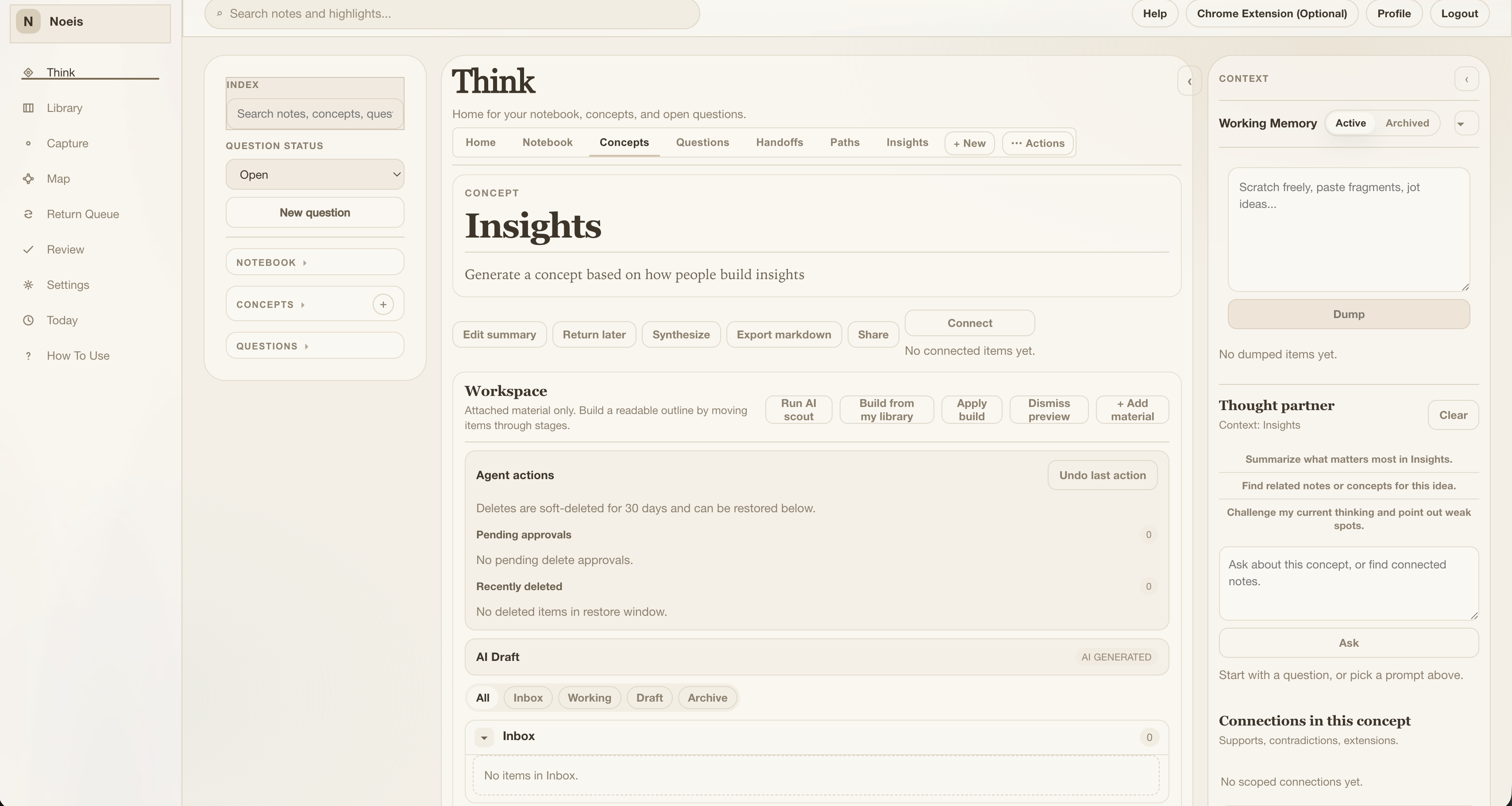The image size is (1512, 806).
Task: Click the Synthesize button
Action: (x=680, y=334)
